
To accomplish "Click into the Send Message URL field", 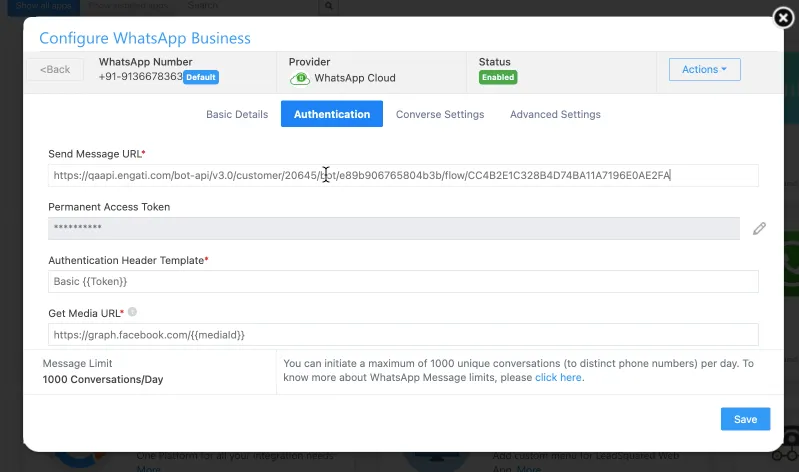I will pyautogui.click(x=403, y=175).
